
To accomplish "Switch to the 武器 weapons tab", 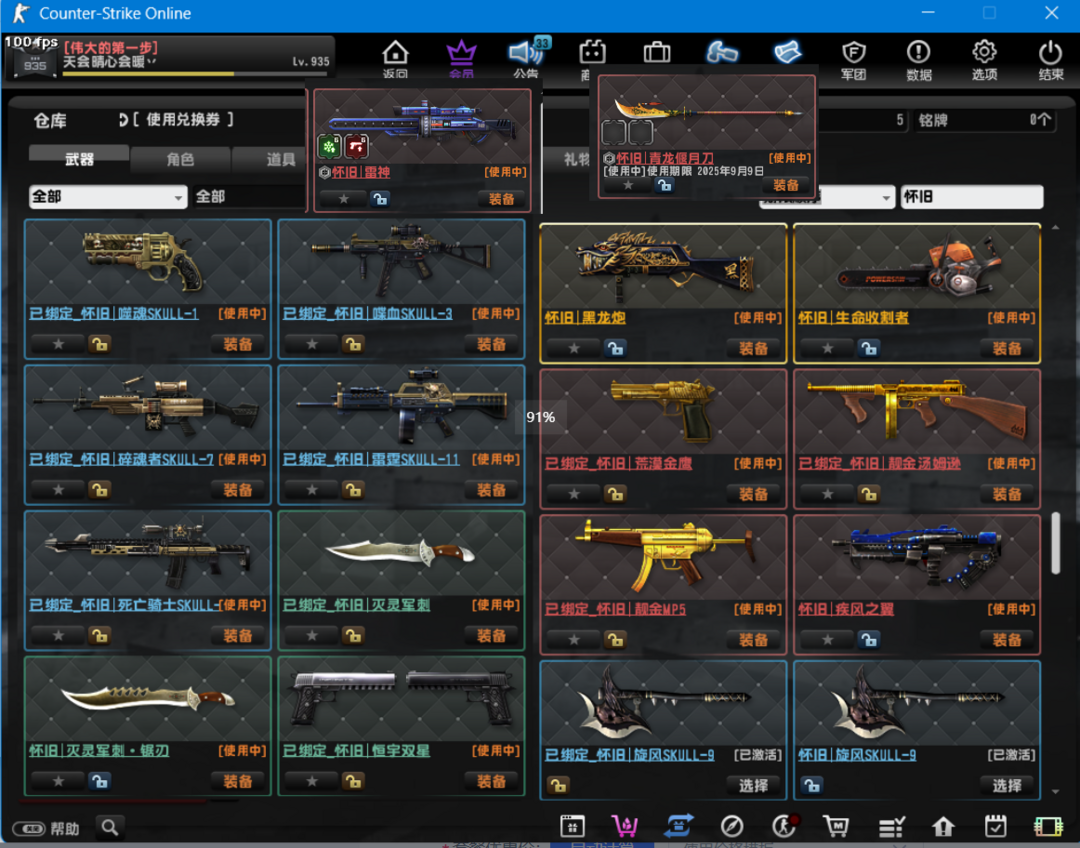I will (x=79, y=159).
